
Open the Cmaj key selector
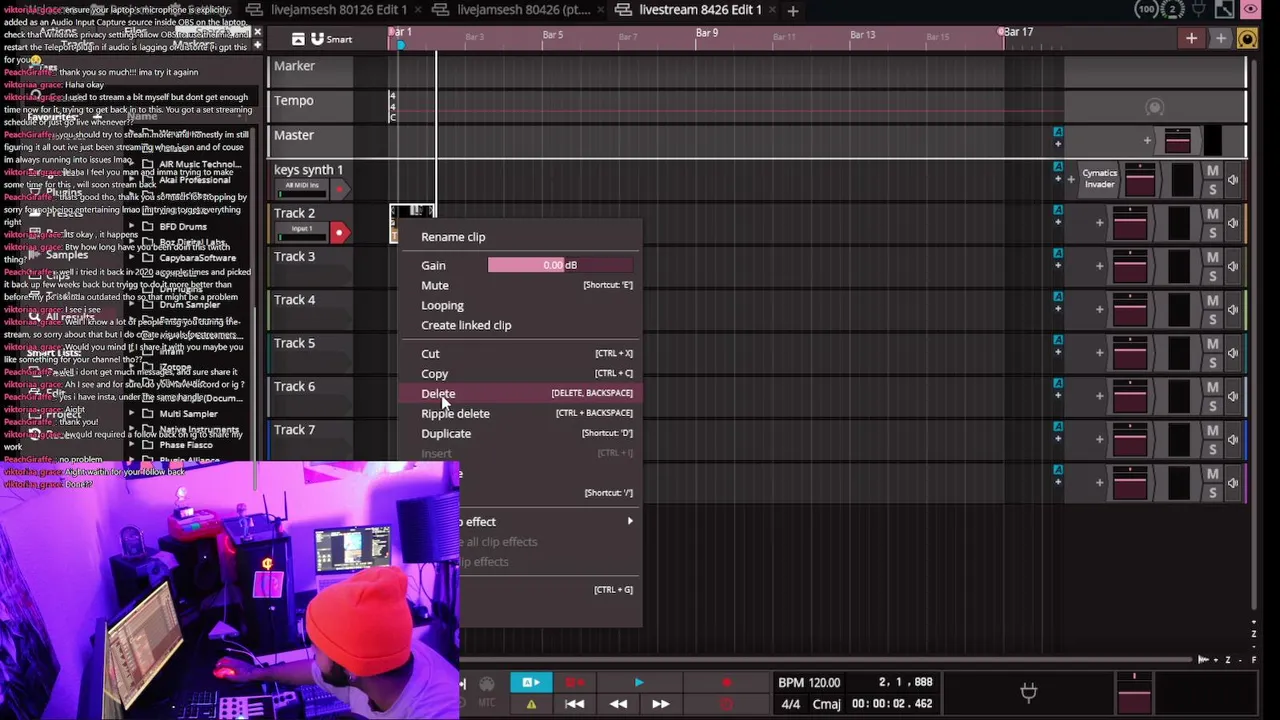826,704
